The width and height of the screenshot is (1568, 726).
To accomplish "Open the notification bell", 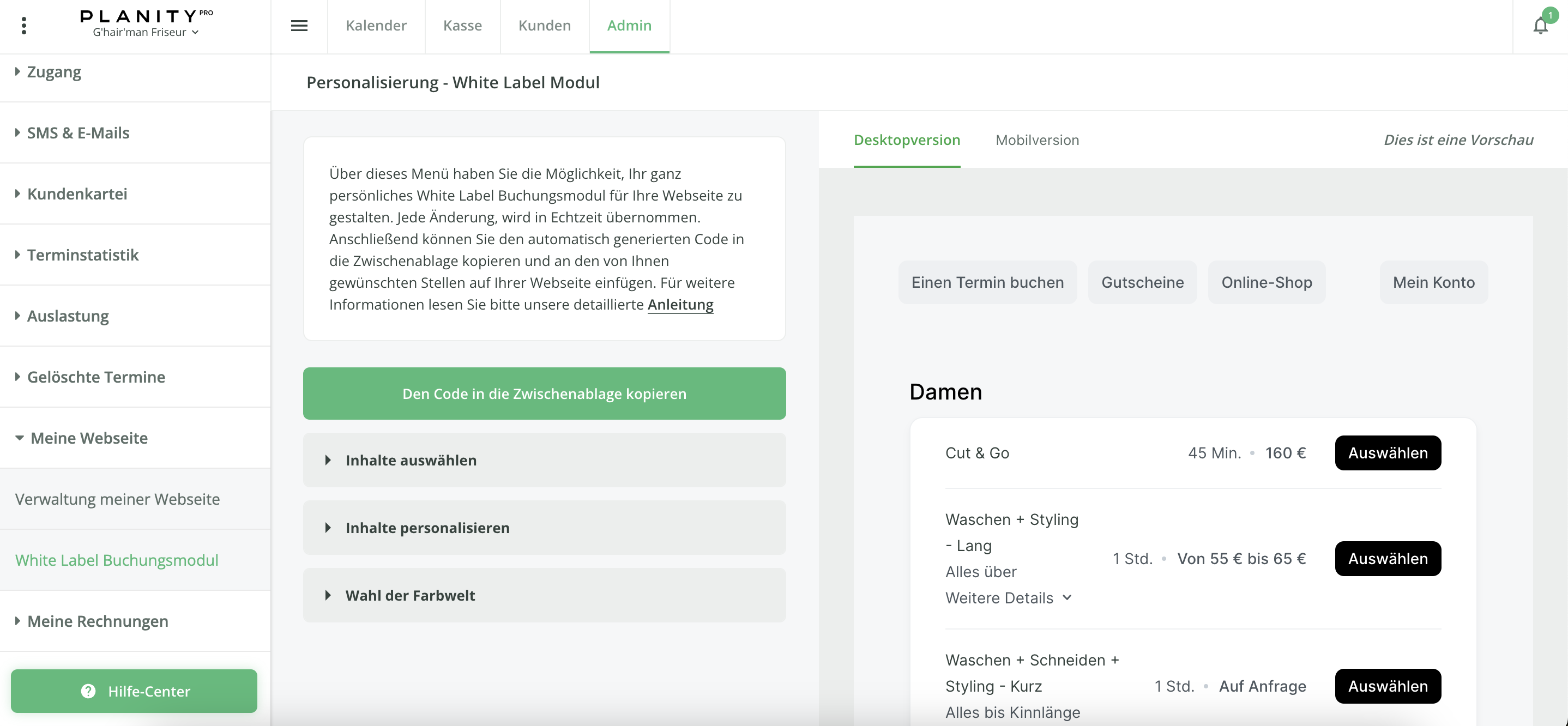I will point(1540,26).
